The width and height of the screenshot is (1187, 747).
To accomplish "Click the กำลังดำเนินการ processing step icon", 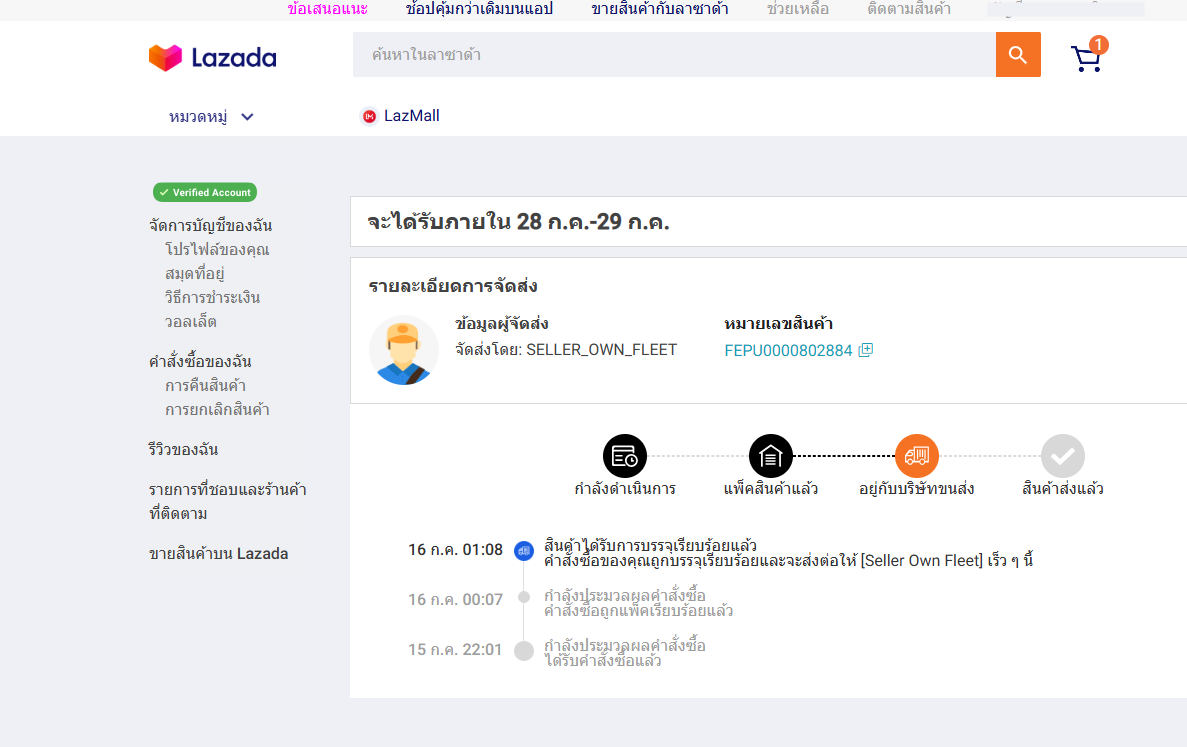I will (625, 456).
